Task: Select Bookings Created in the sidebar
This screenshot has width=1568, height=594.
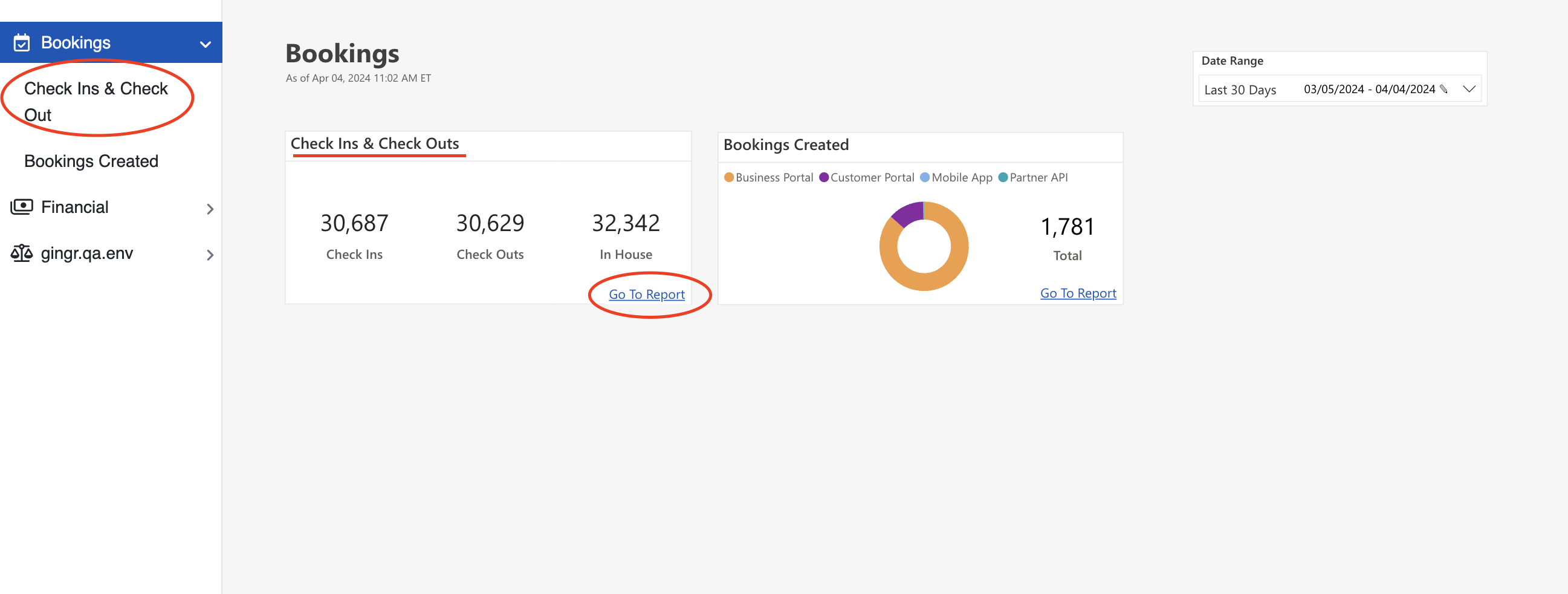Action: coord(91,161)
